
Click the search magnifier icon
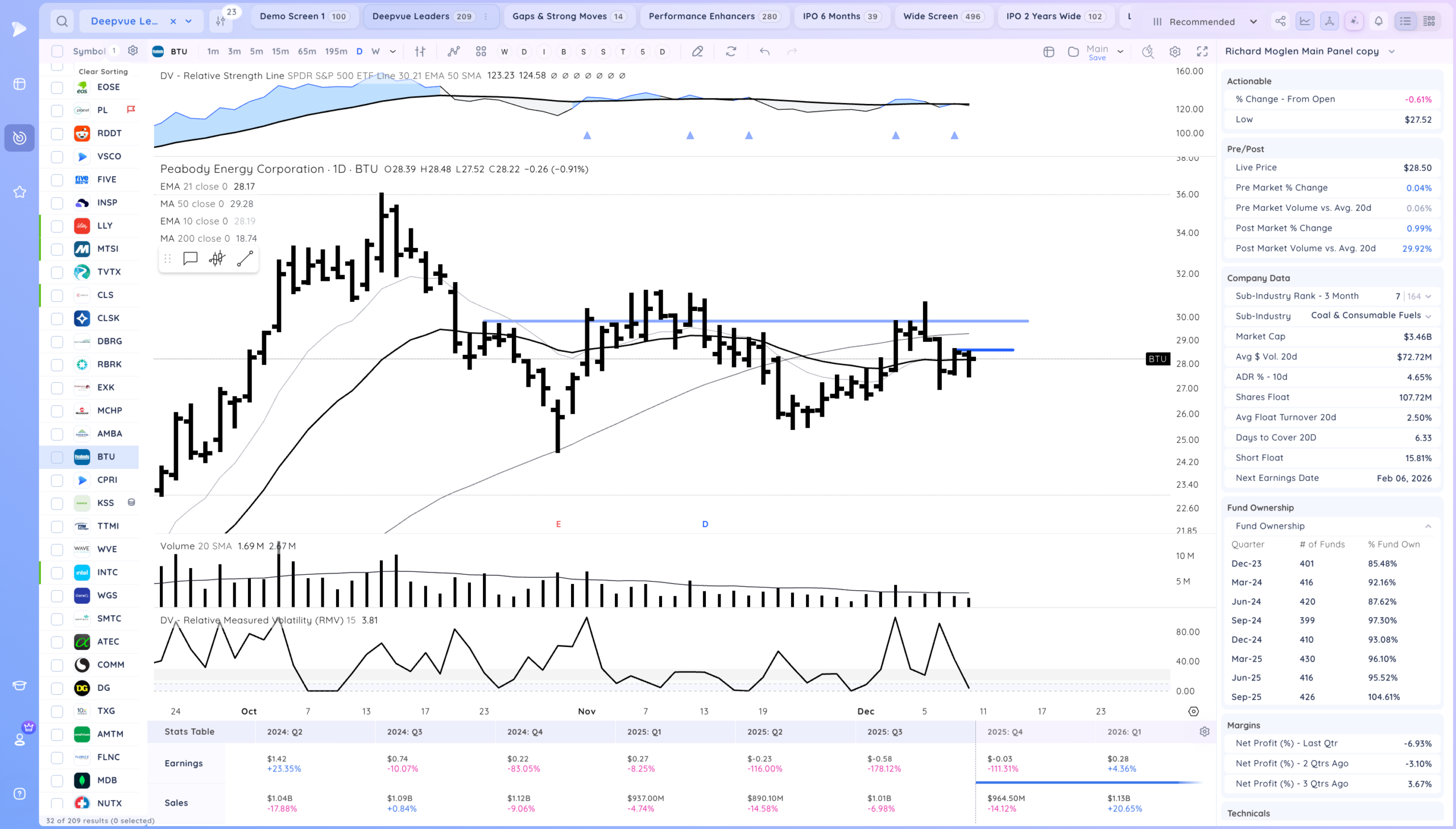62,22
